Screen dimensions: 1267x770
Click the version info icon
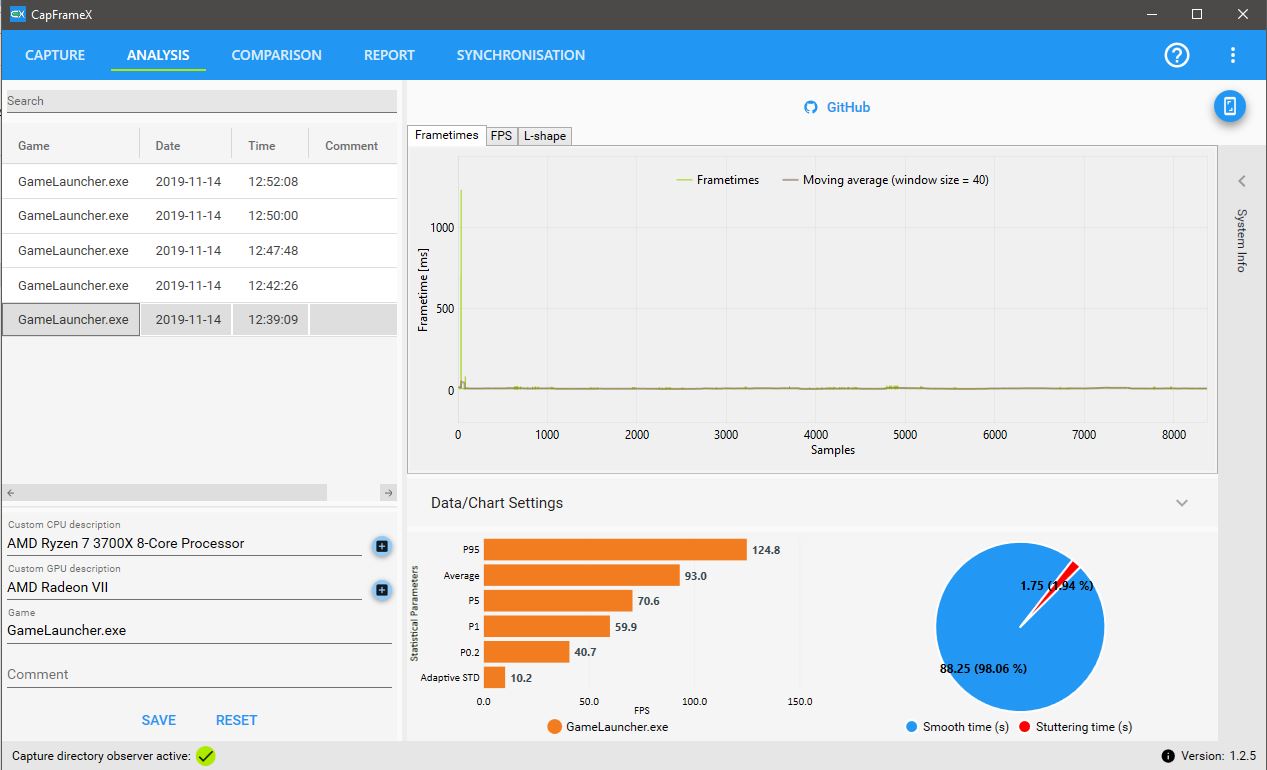coord(1168,756)
